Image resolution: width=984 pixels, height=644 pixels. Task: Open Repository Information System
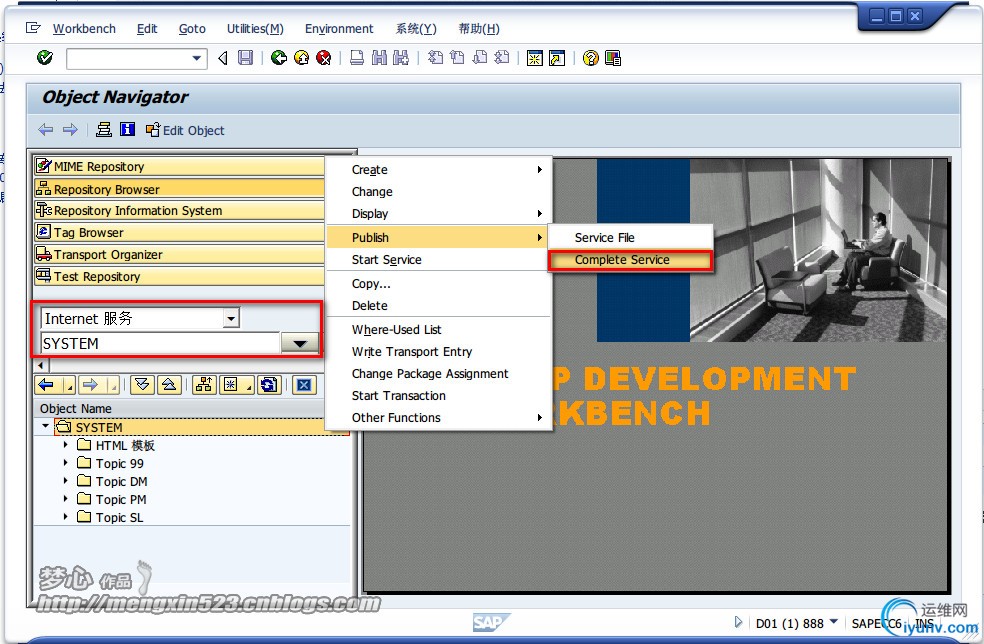pyautogui.click(x=179, y=210)
